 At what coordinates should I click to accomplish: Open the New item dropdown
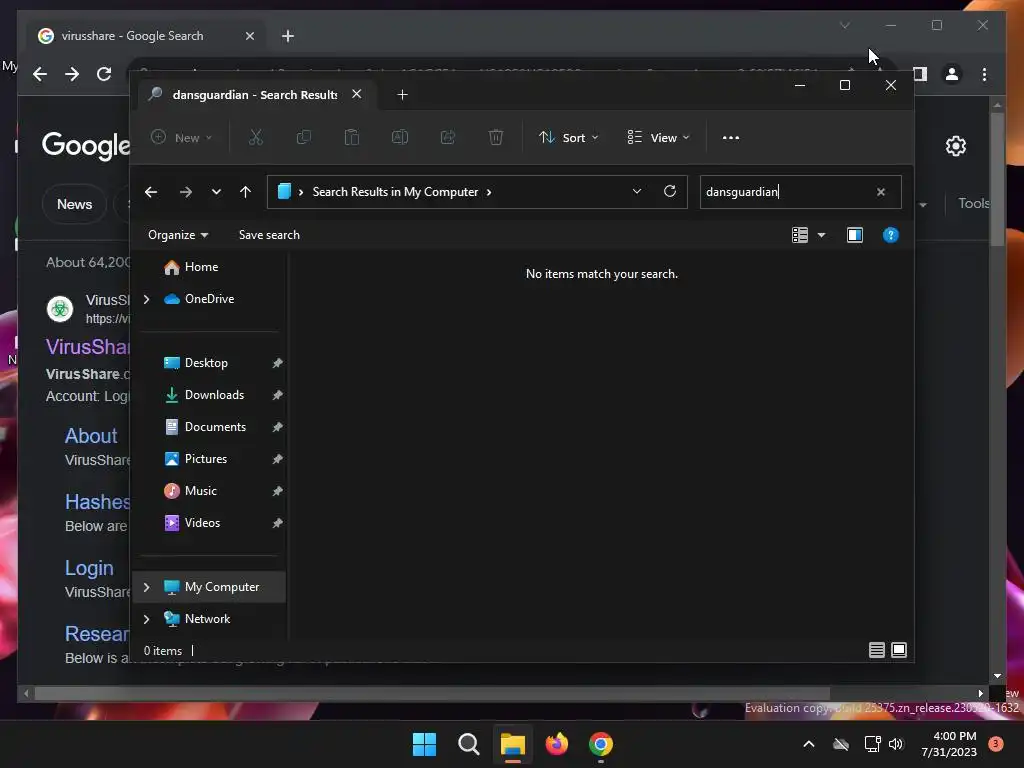click(x=182, y=138)
